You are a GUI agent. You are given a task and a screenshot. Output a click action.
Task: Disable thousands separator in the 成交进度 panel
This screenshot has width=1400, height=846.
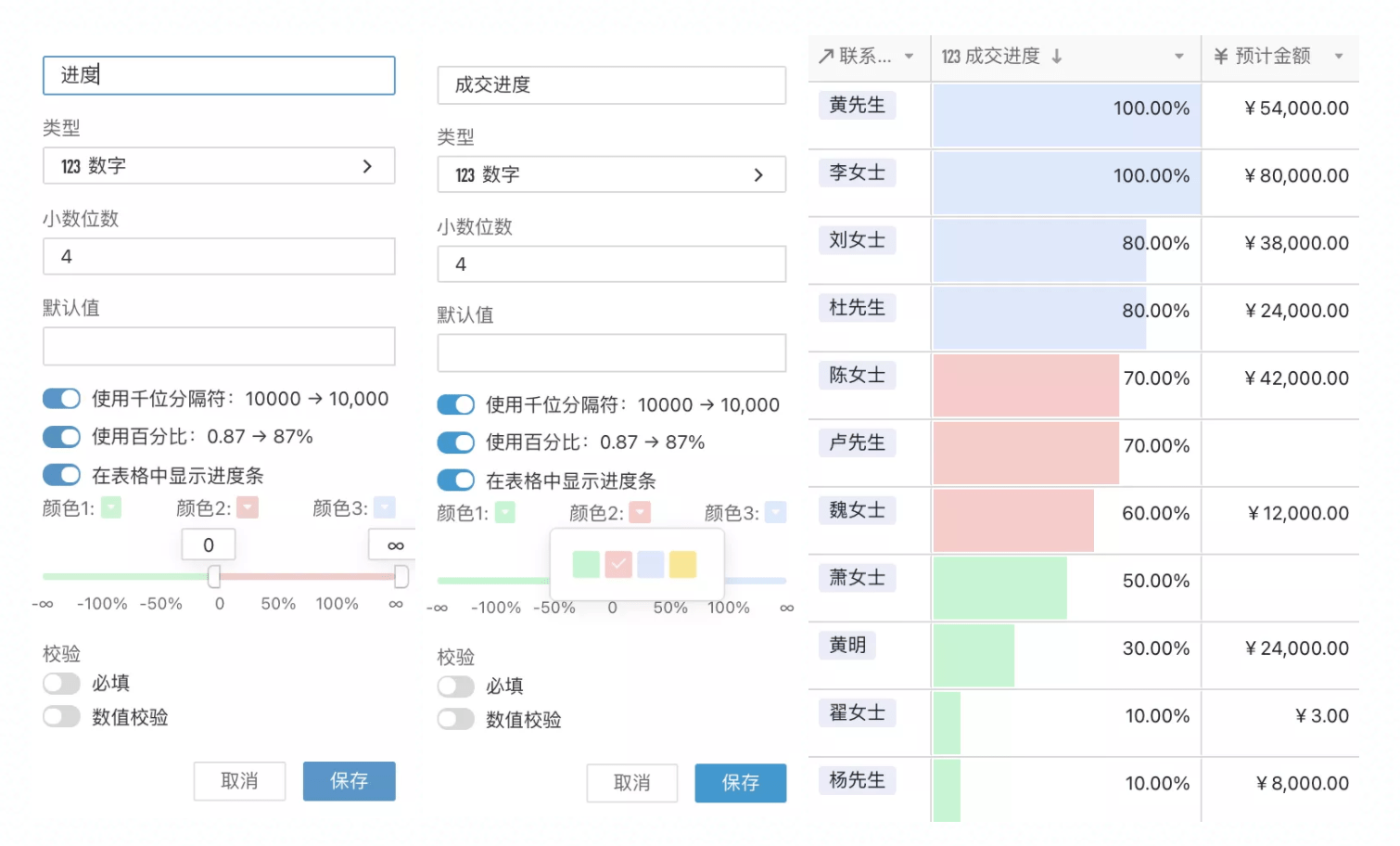tap(455, 404)
